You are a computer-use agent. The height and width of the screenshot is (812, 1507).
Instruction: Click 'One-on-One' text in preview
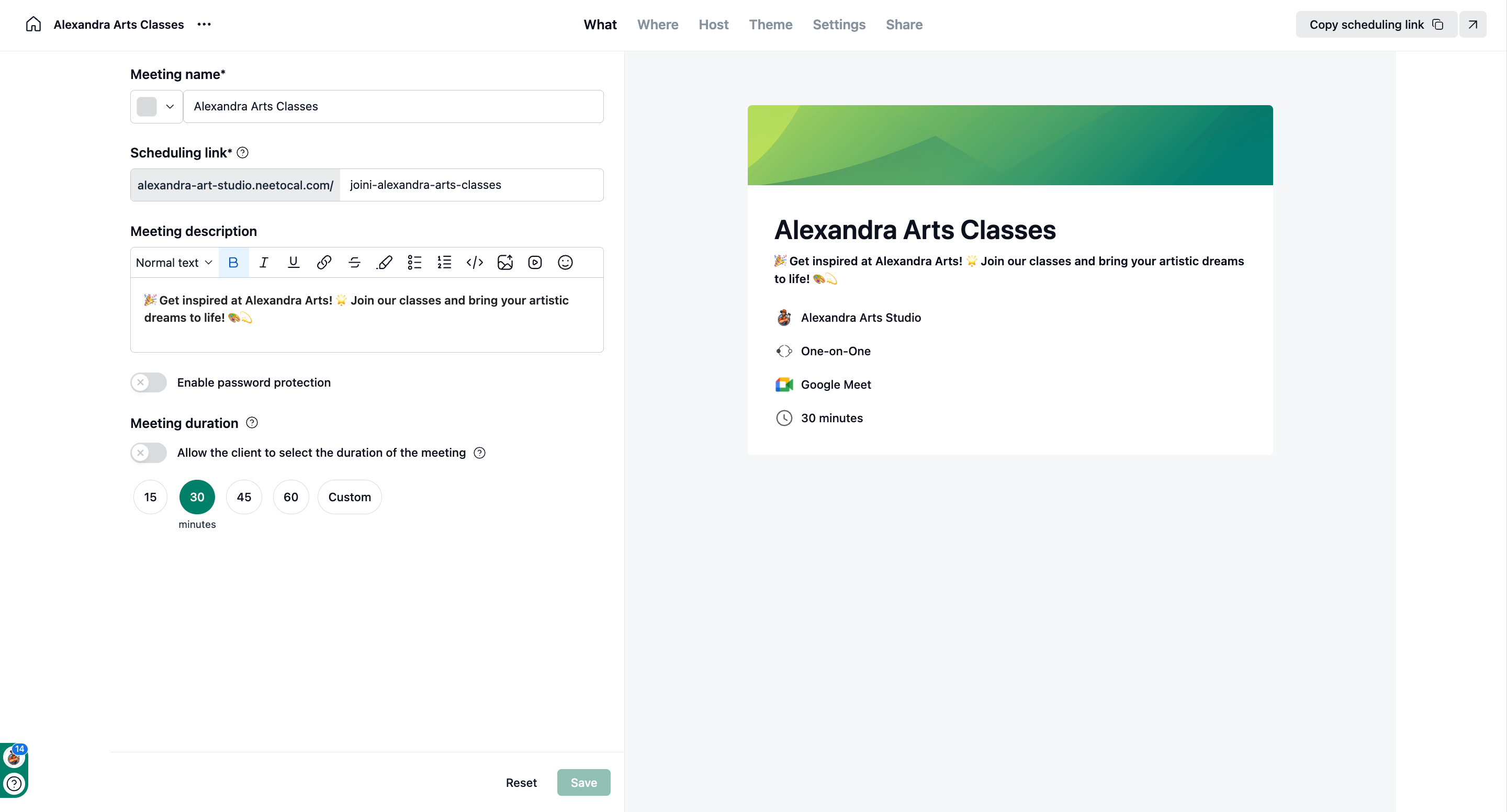click(836, 352)
